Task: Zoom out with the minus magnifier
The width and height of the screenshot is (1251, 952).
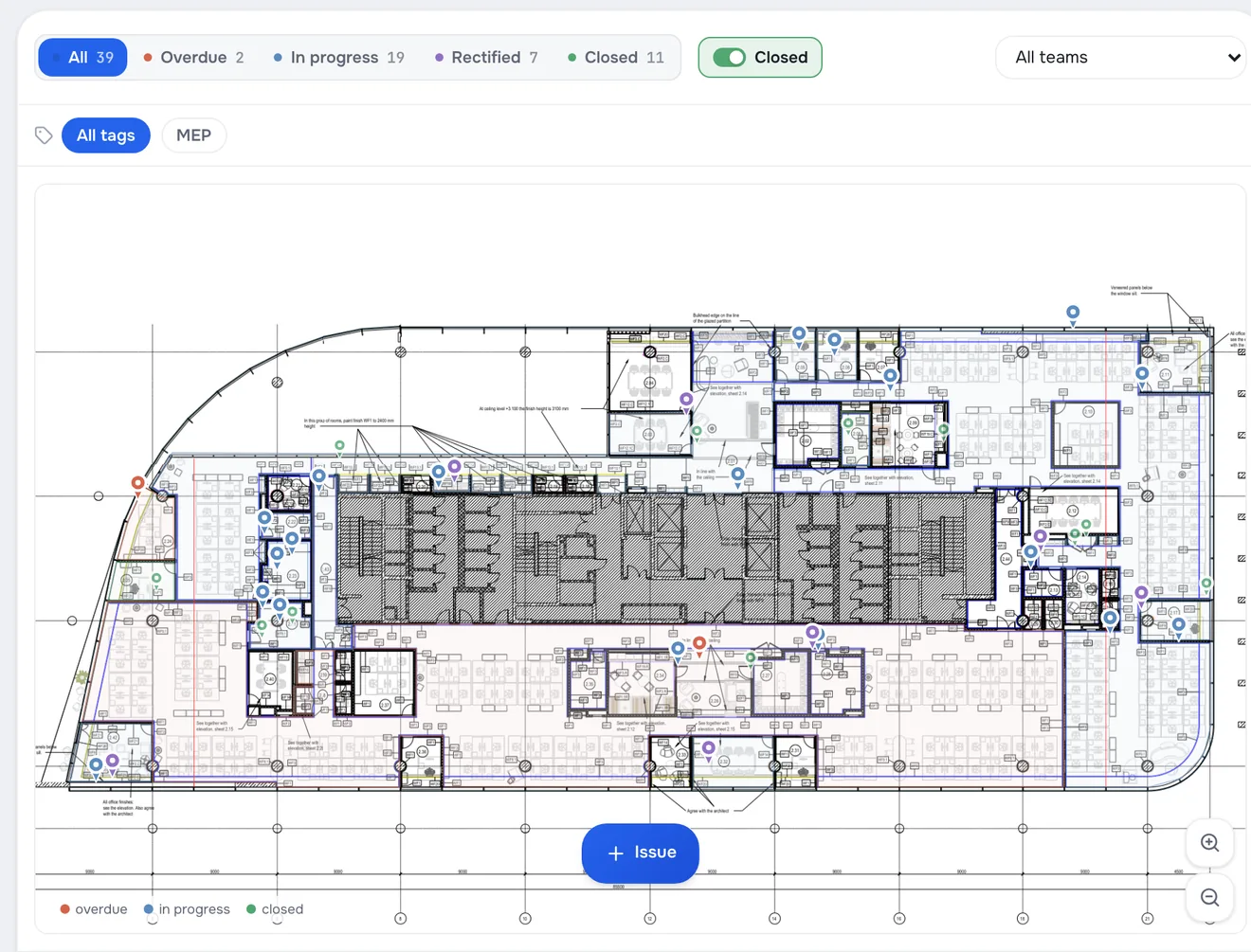Action: tap(1209, 898)
